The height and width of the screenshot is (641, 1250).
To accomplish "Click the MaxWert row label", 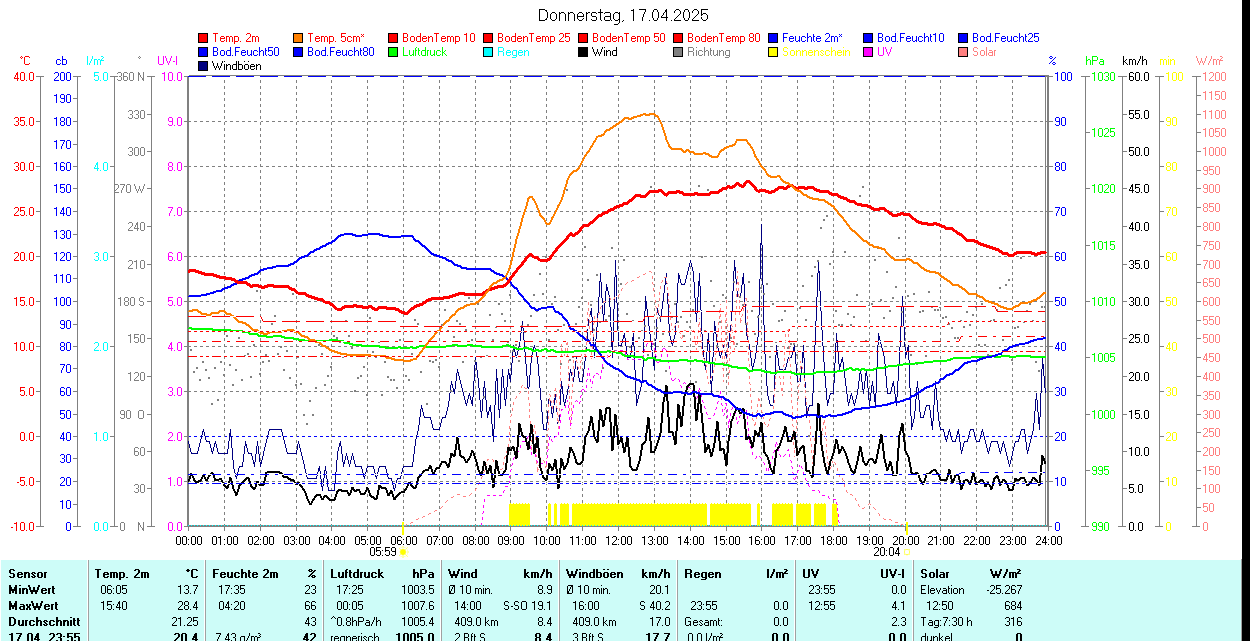I will pos(32,606).
